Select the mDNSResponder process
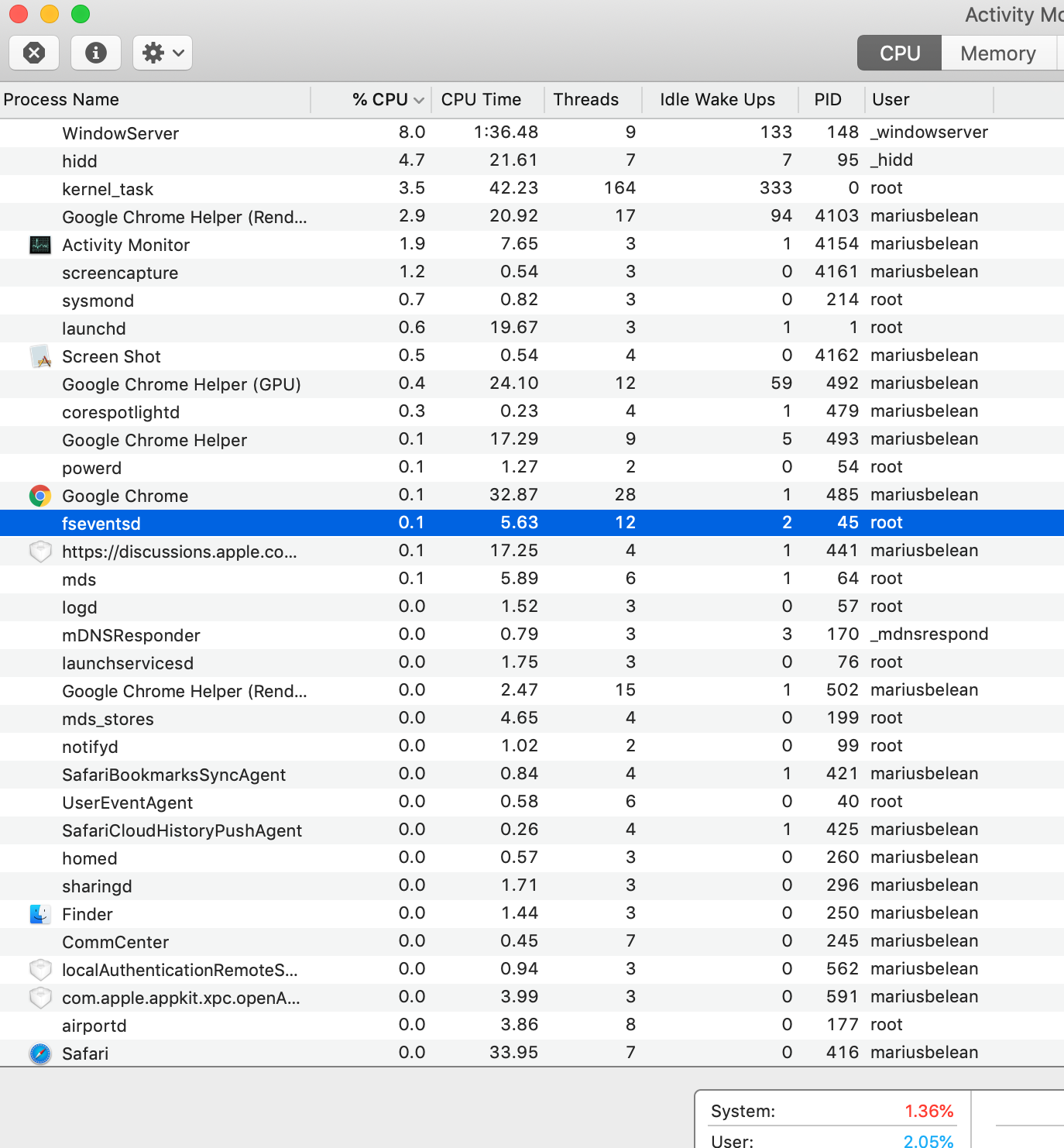This screenshot has height=1148, width=1064. point(131,635)
